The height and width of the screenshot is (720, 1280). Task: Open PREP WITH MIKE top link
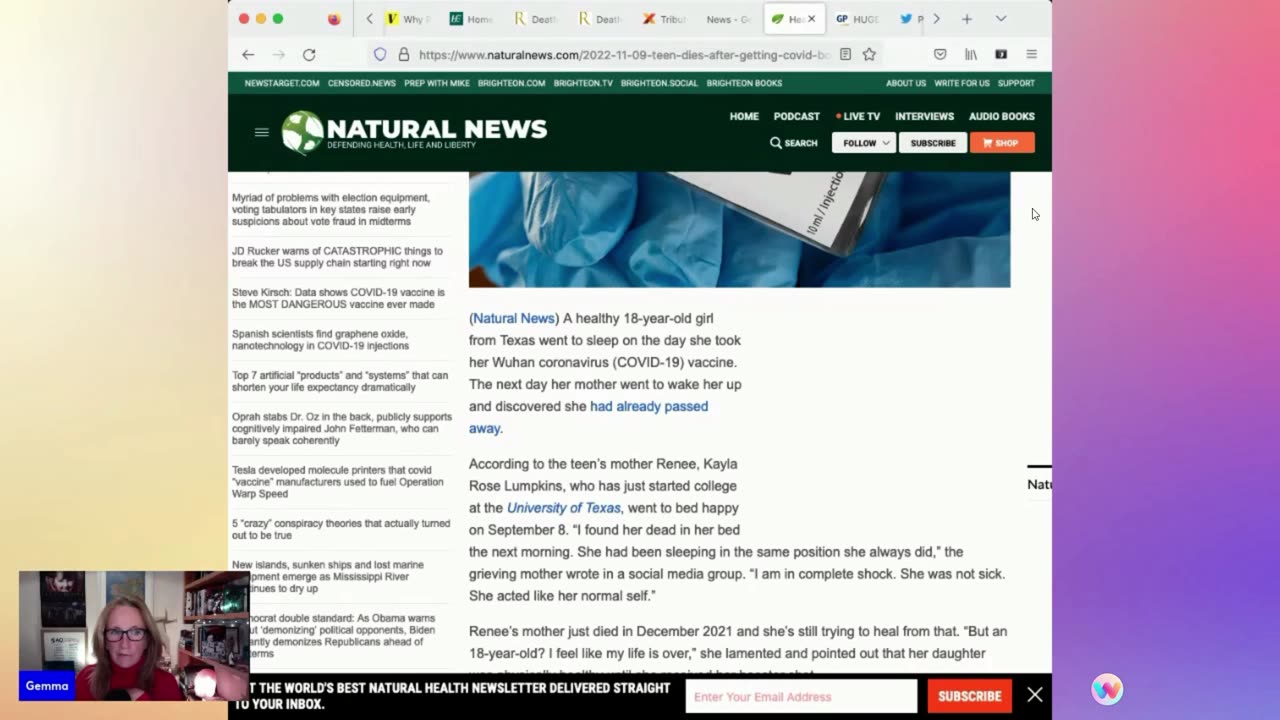click(x=437, y=83)
